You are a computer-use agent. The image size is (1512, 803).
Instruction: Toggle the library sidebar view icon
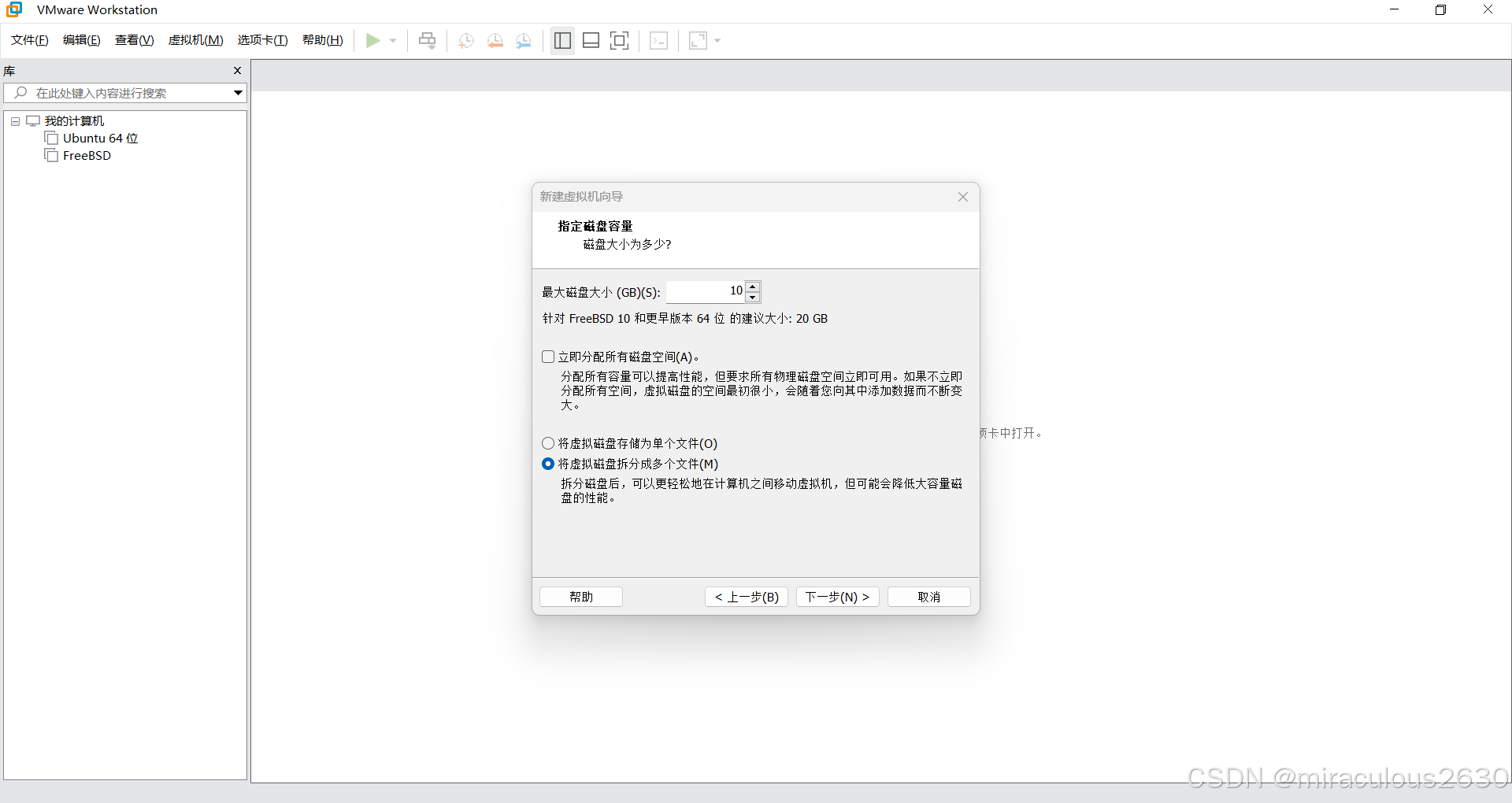[x=562, y=40]
